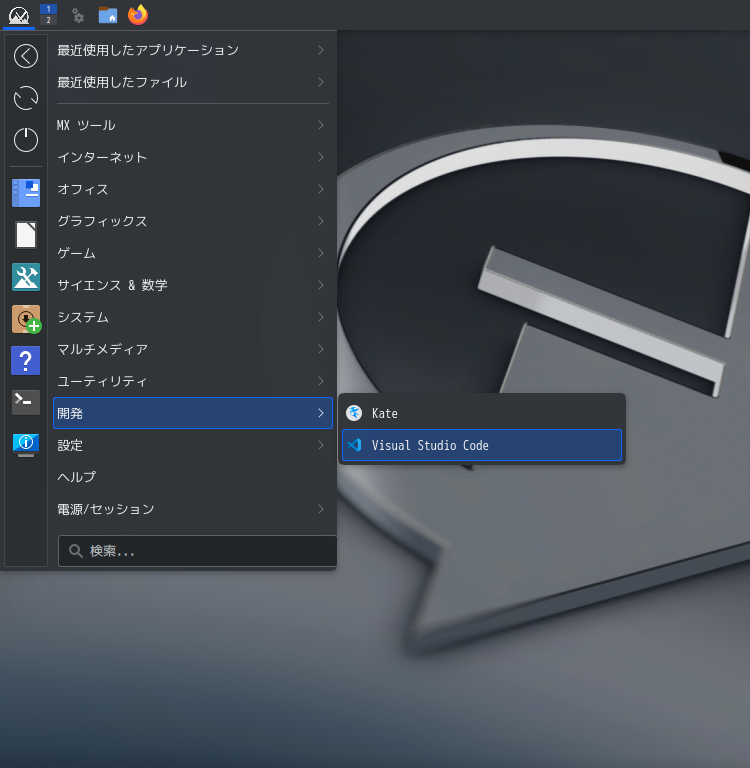Click the arrow beside インターネット
The width and height of the screenshot is (750, 768).
[321, 157]
